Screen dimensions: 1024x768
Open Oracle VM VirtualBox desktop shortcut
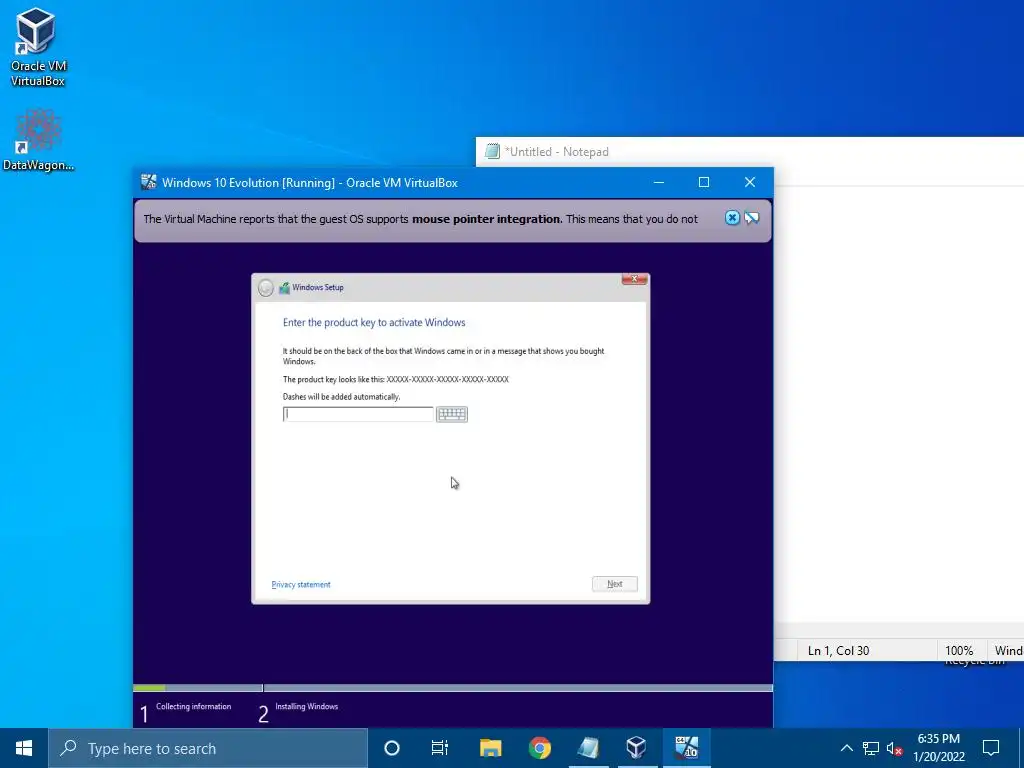[x=37, y=47]
